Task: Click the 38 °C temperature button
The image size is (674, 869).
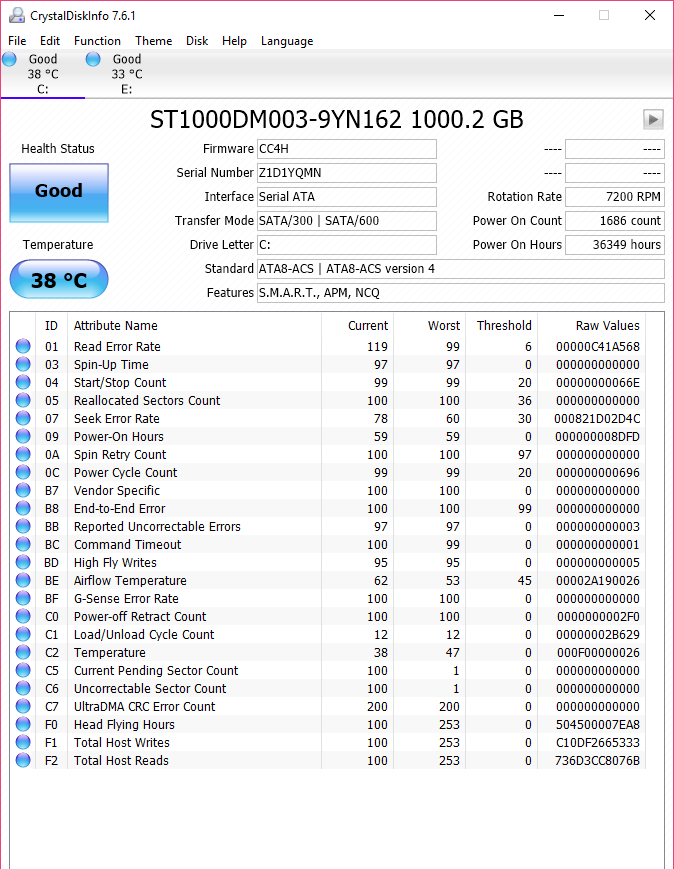Action: pos(59,280)
